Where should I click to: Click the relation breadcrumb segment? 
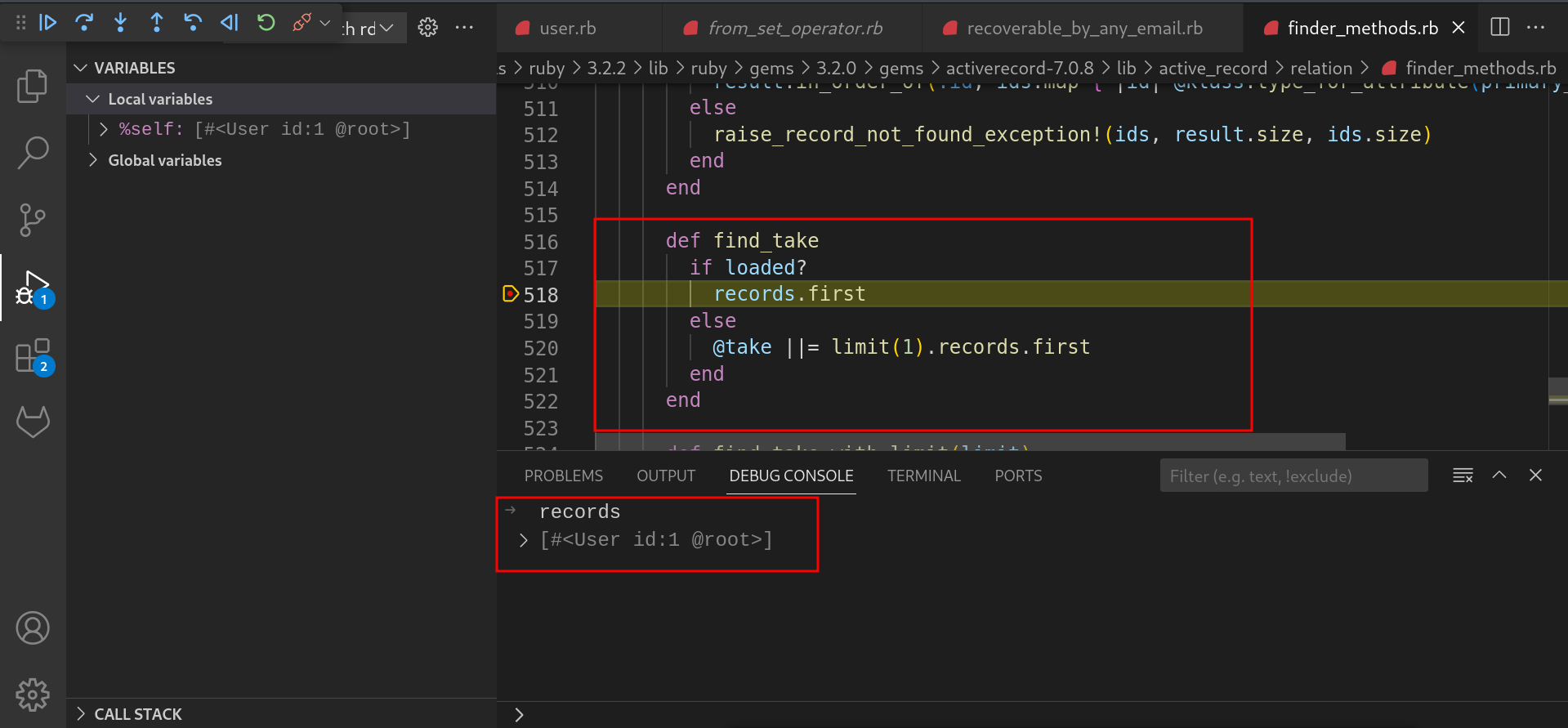pos(1321,69)
